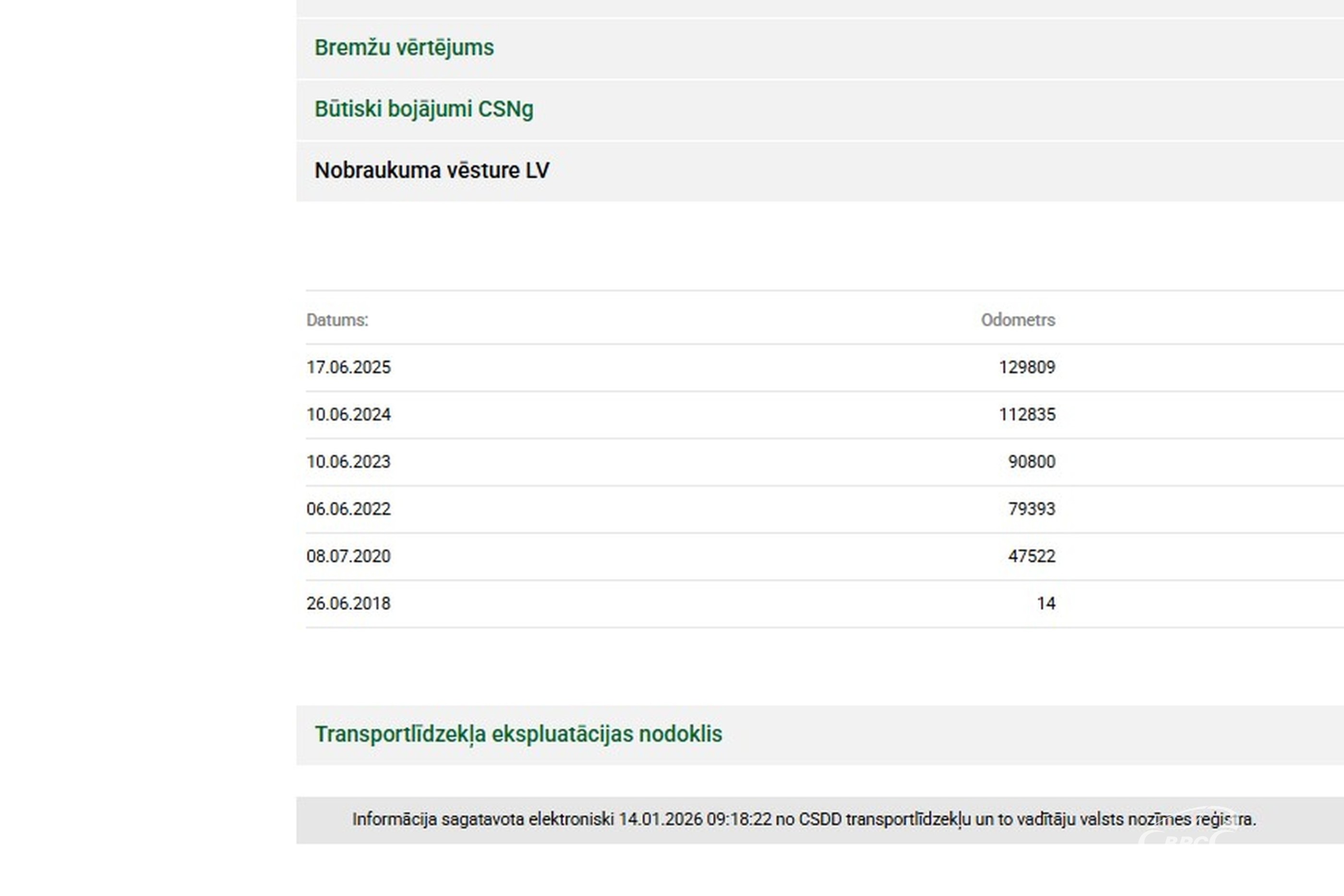Select the 08.07.2020 date entry

[x=348, y=557]
